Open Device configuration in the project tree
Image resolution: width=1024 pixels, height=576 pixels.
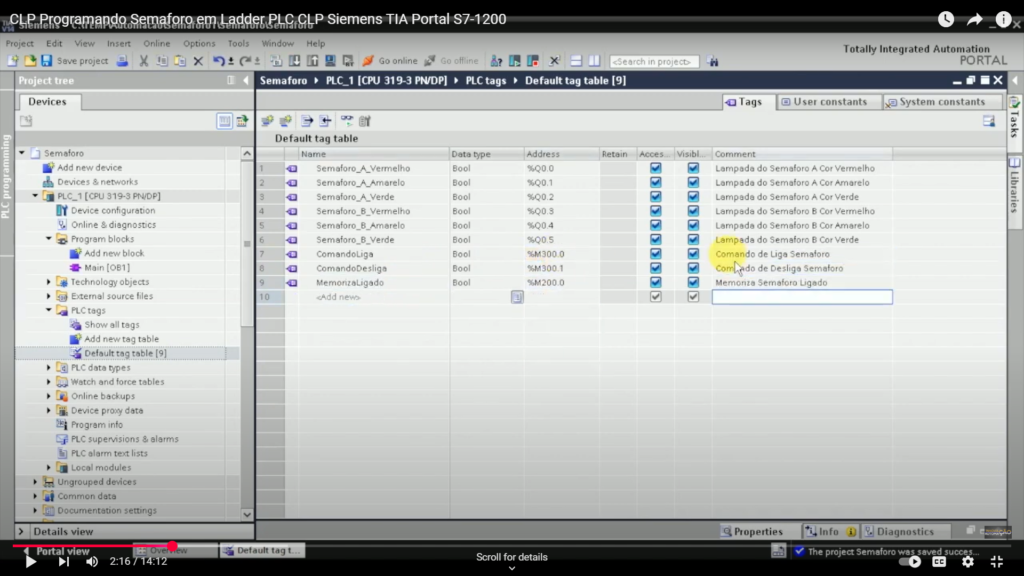click(113, 210)
